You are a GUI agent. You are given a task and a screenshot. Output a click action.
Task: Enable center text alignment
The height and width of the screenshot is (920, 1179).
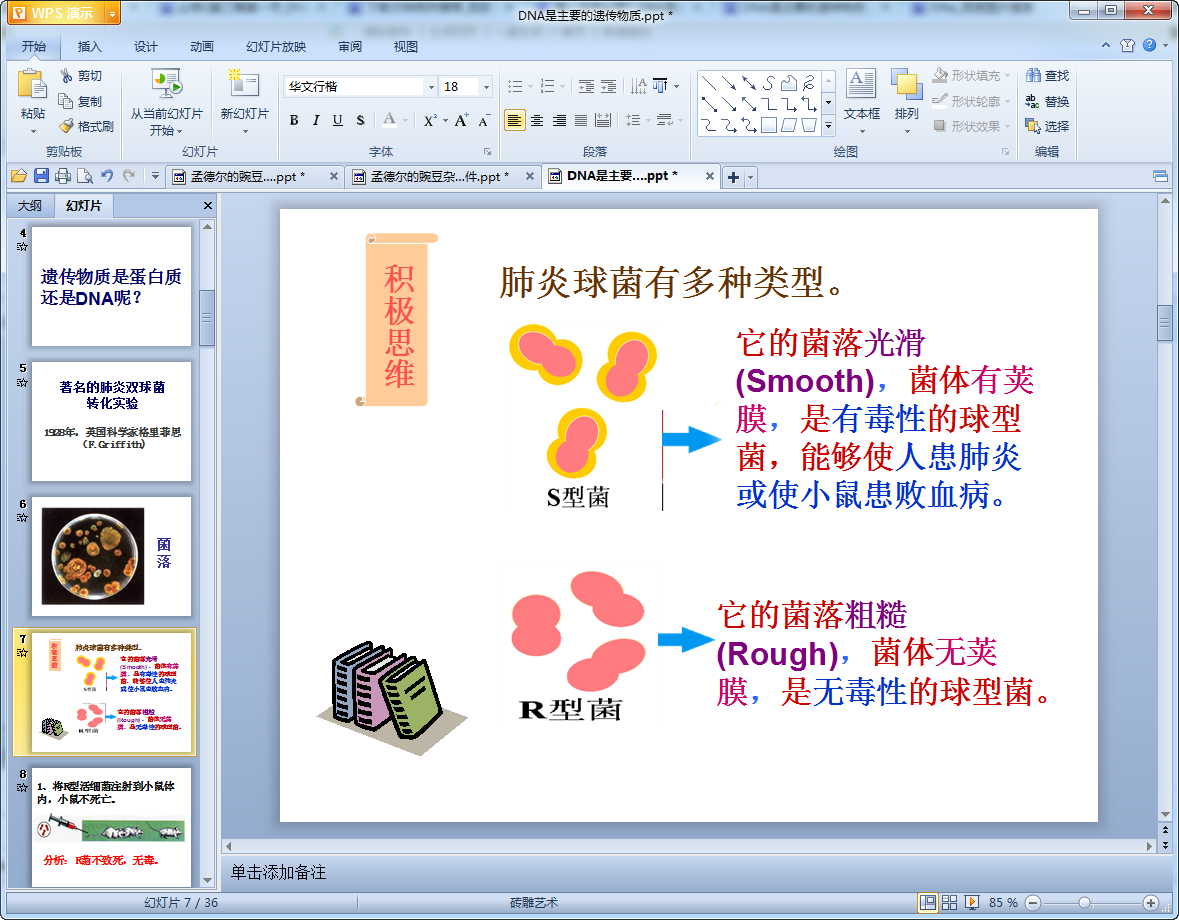pyautogui.click(x=537, y=120)
